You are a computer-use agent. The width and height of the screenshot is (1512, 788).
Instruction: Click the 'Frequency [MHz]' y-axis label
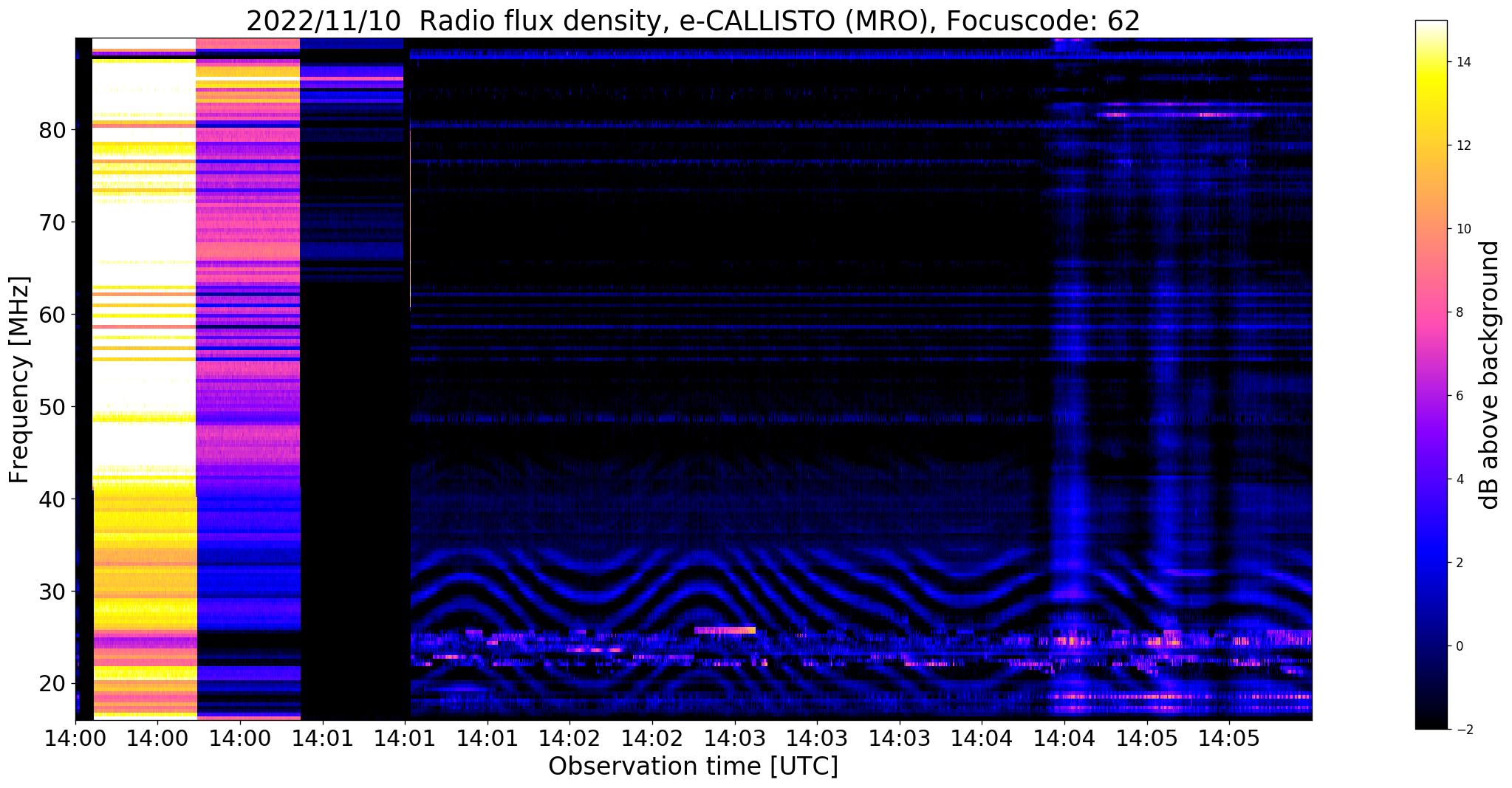click(x=19, y=380)
